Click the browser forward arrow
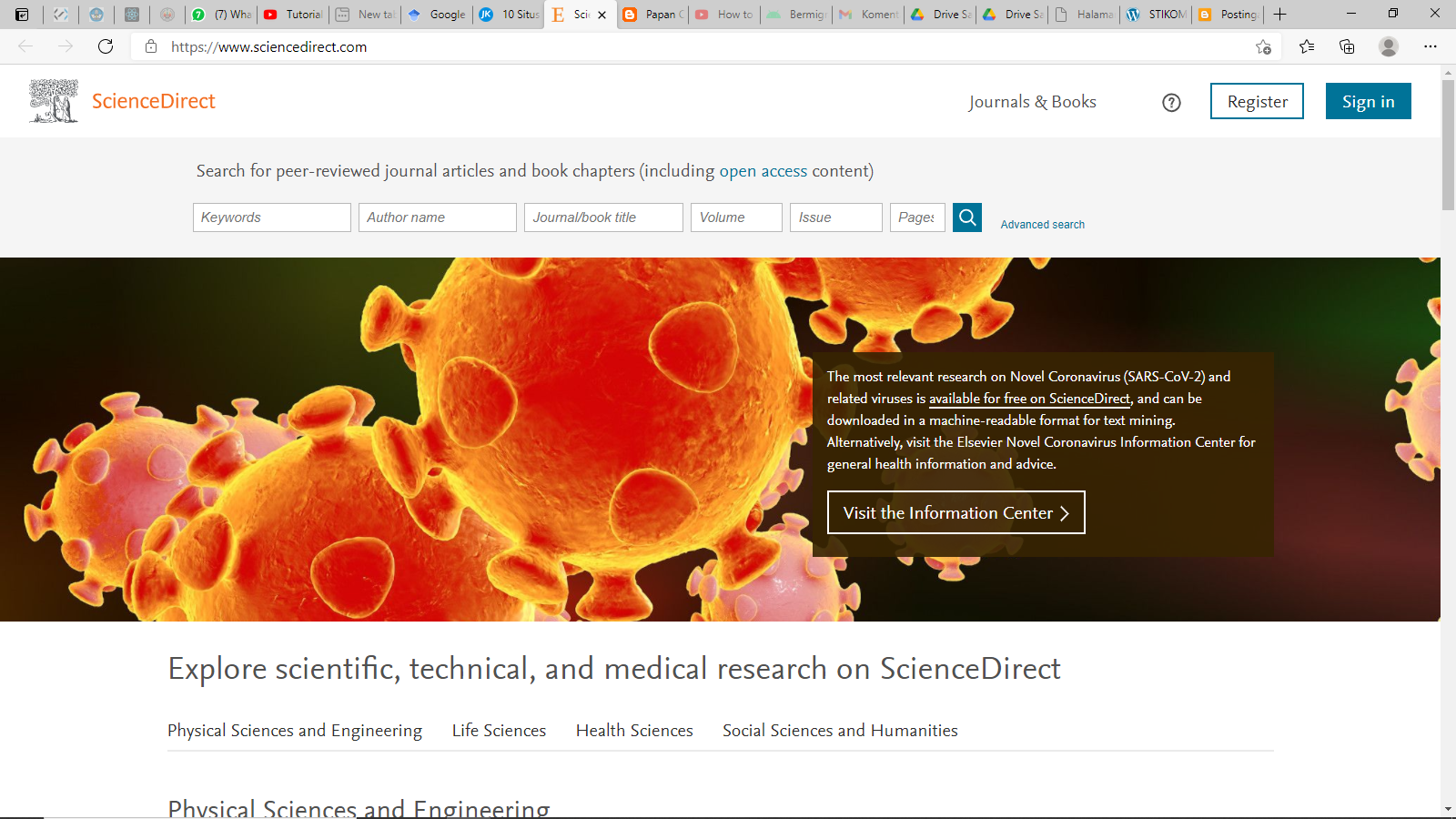 click(66, 46)
